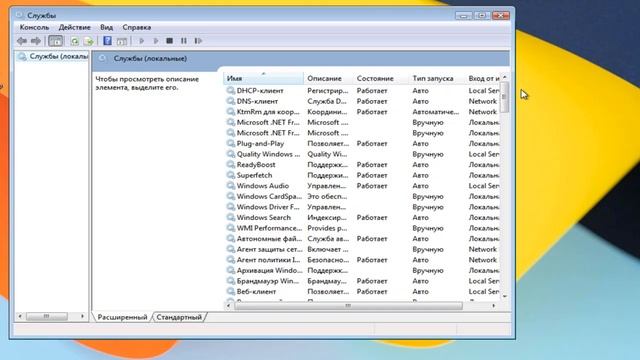Viewport: 640px width, 360px height.
Task: Select the KtmRm service gear icon
Action: tap(231, 112)
